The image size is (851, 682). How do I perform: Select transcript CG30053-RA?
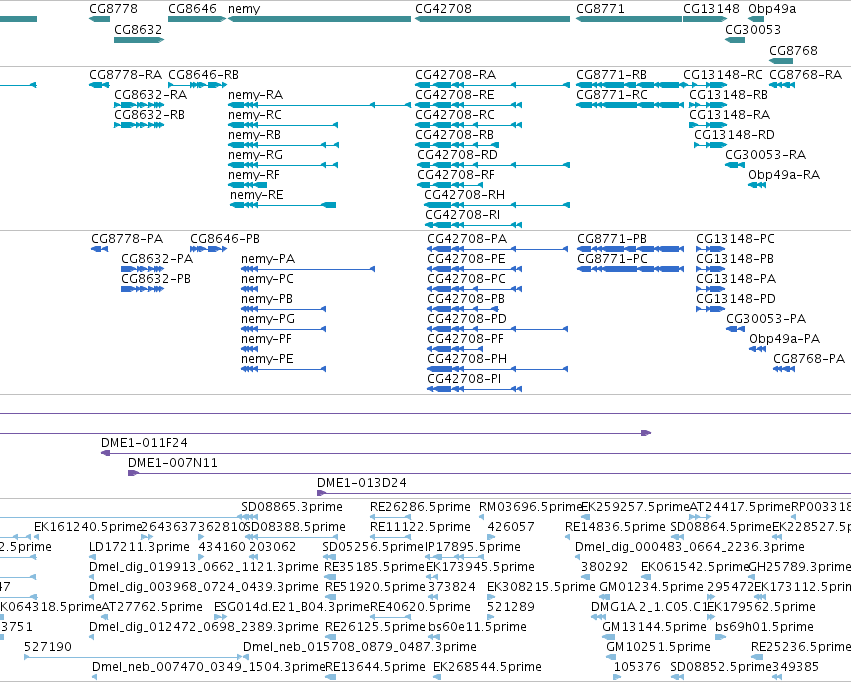[765, 155]
